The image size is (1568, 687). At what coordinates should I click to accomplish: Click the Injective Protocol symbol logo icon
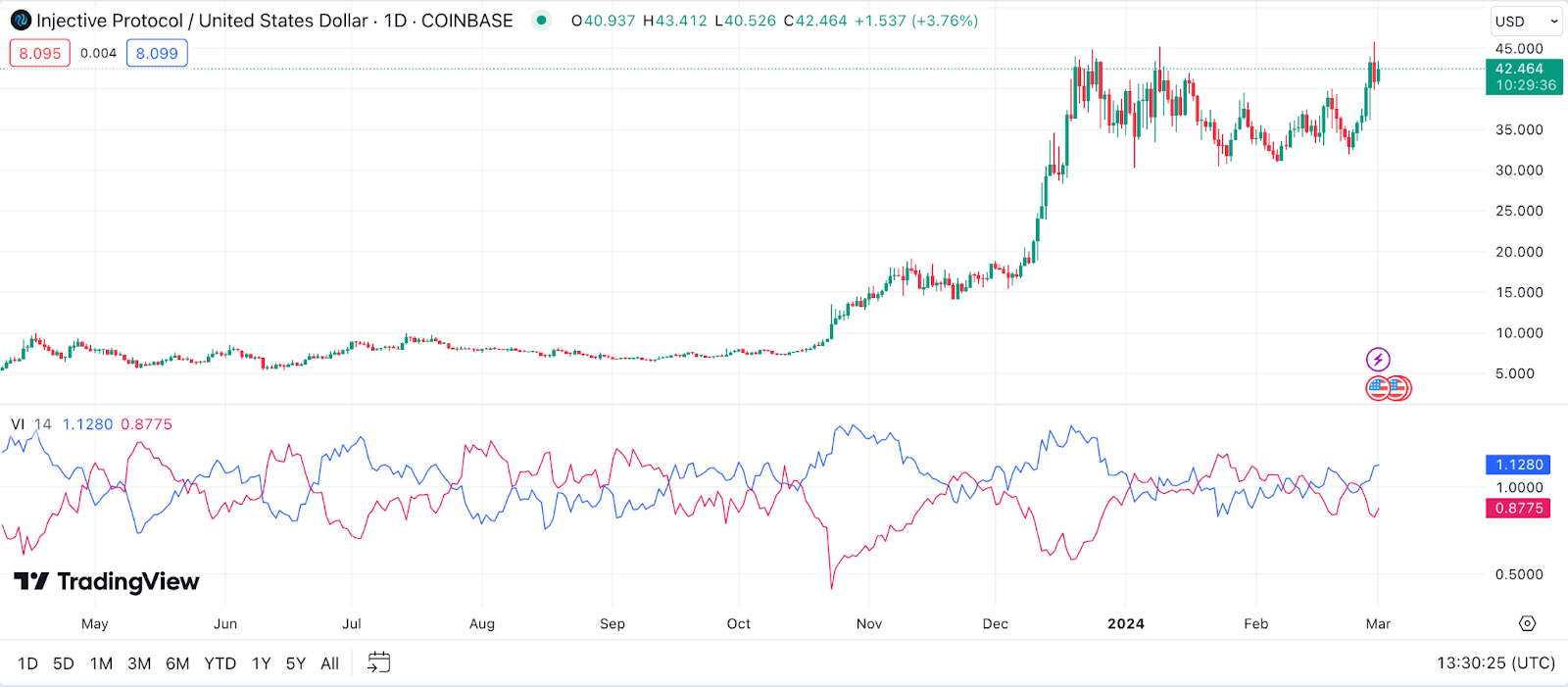click(21, 21)
